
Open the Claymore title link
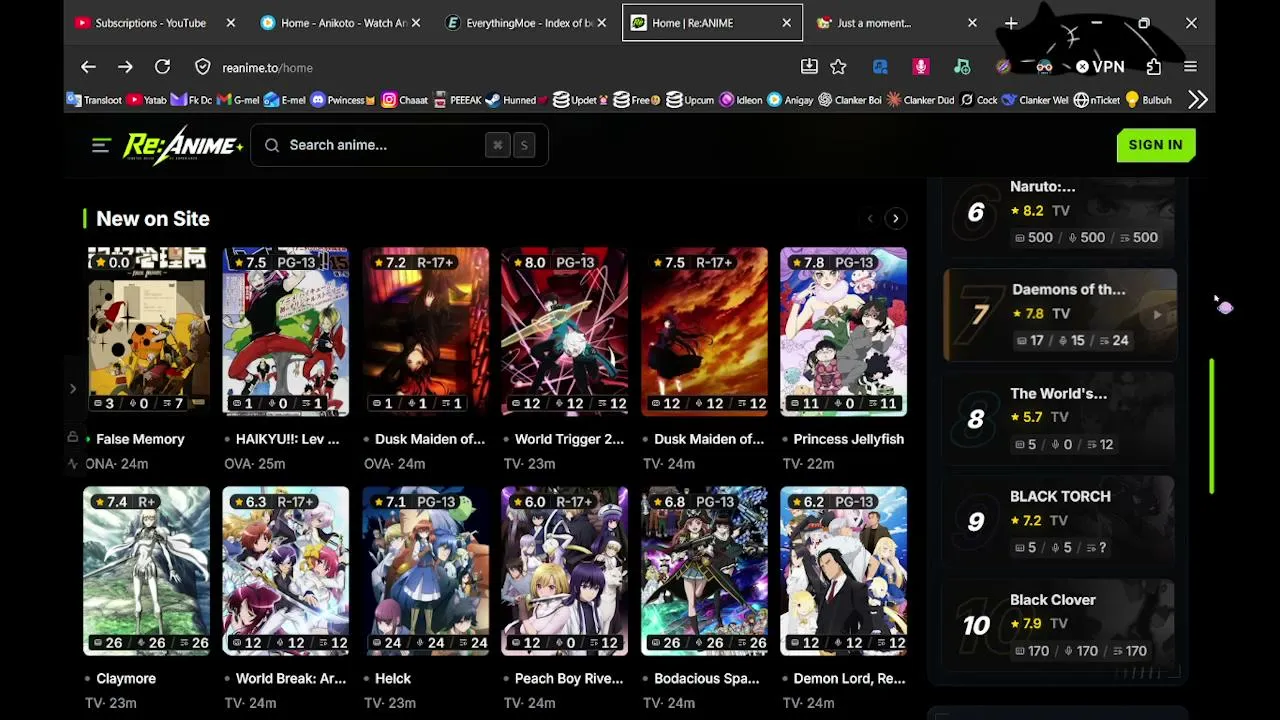click(126, 678)
